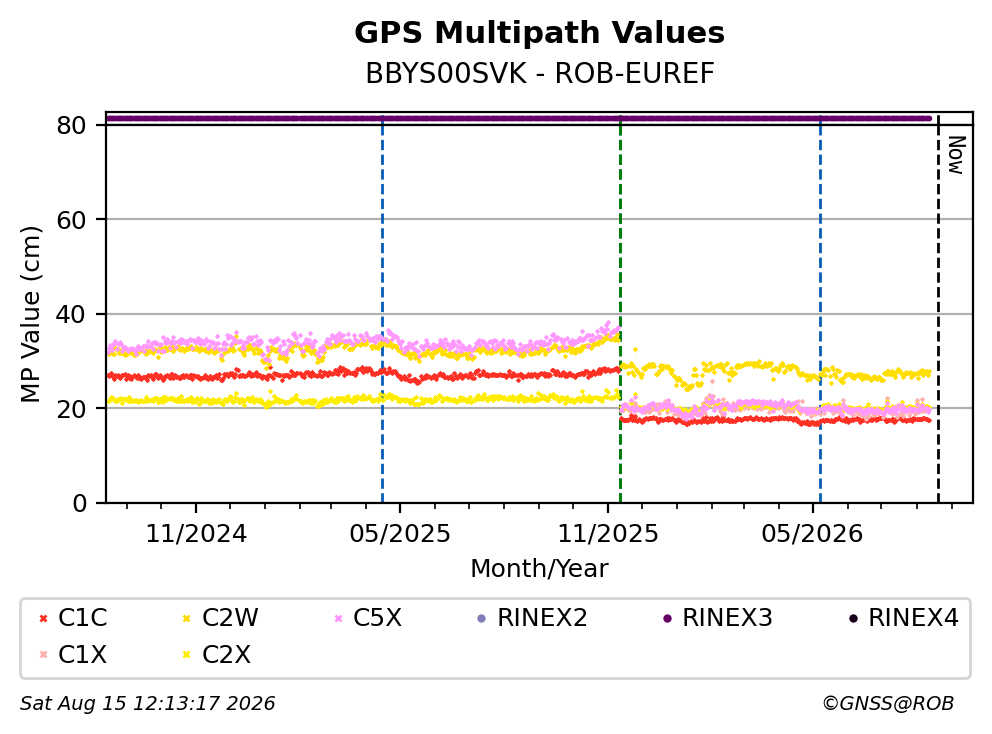Select the C1C legend label
Viewport: 992px width, 734px height.
click(x=83, y=618)
